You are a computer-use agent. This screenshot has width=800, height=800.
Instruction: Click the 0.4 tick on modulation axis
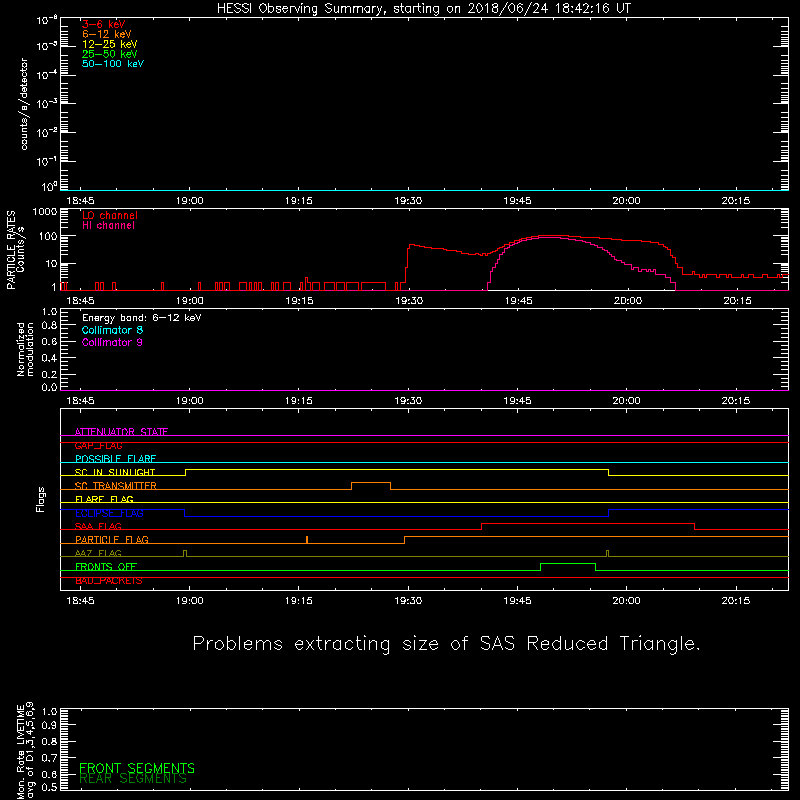pyautogui.click(x=49, y=358)
